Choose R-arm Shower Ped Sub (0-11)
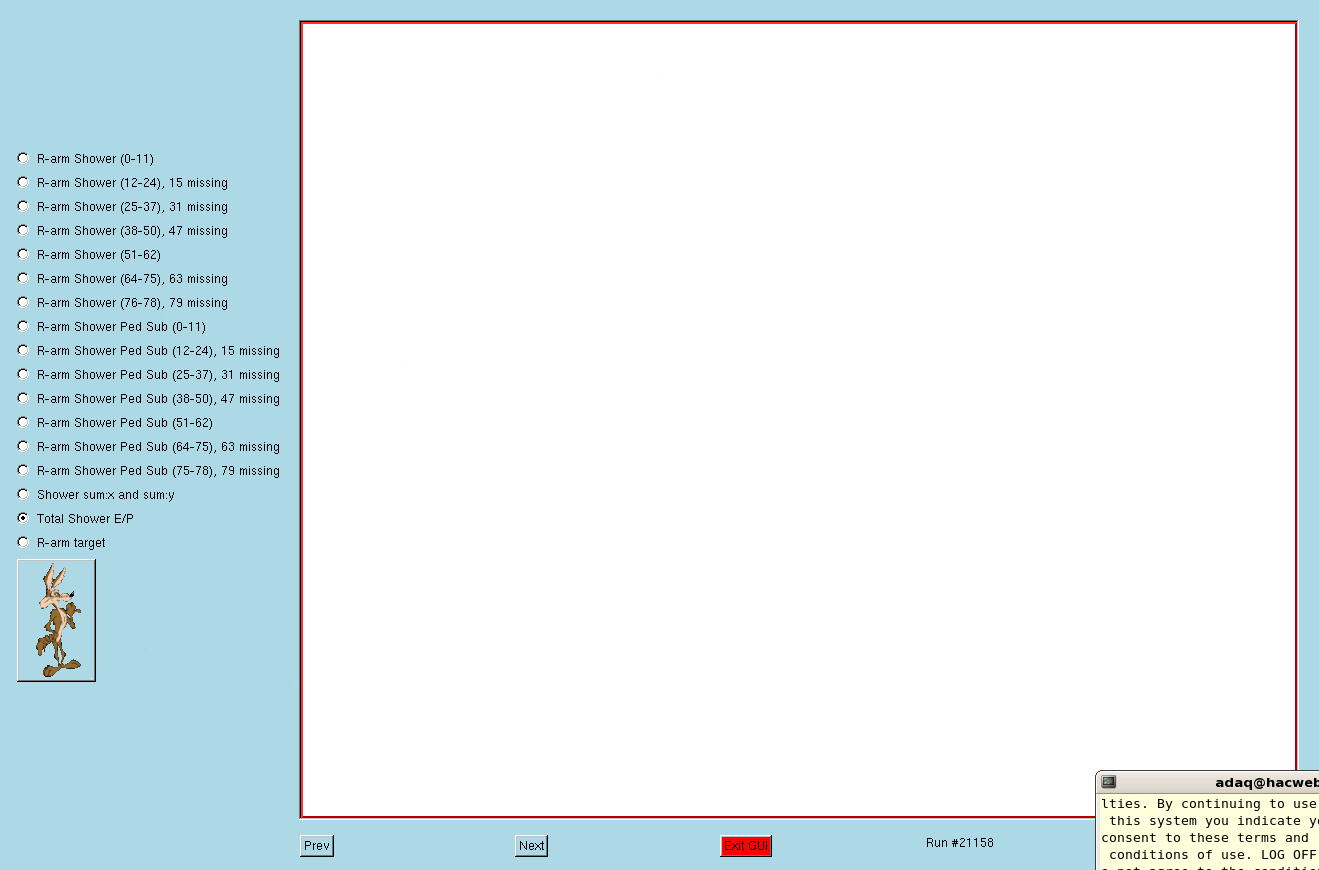Screen dimensions: 1319x870 pyautogui.click(x=23, y=326)
